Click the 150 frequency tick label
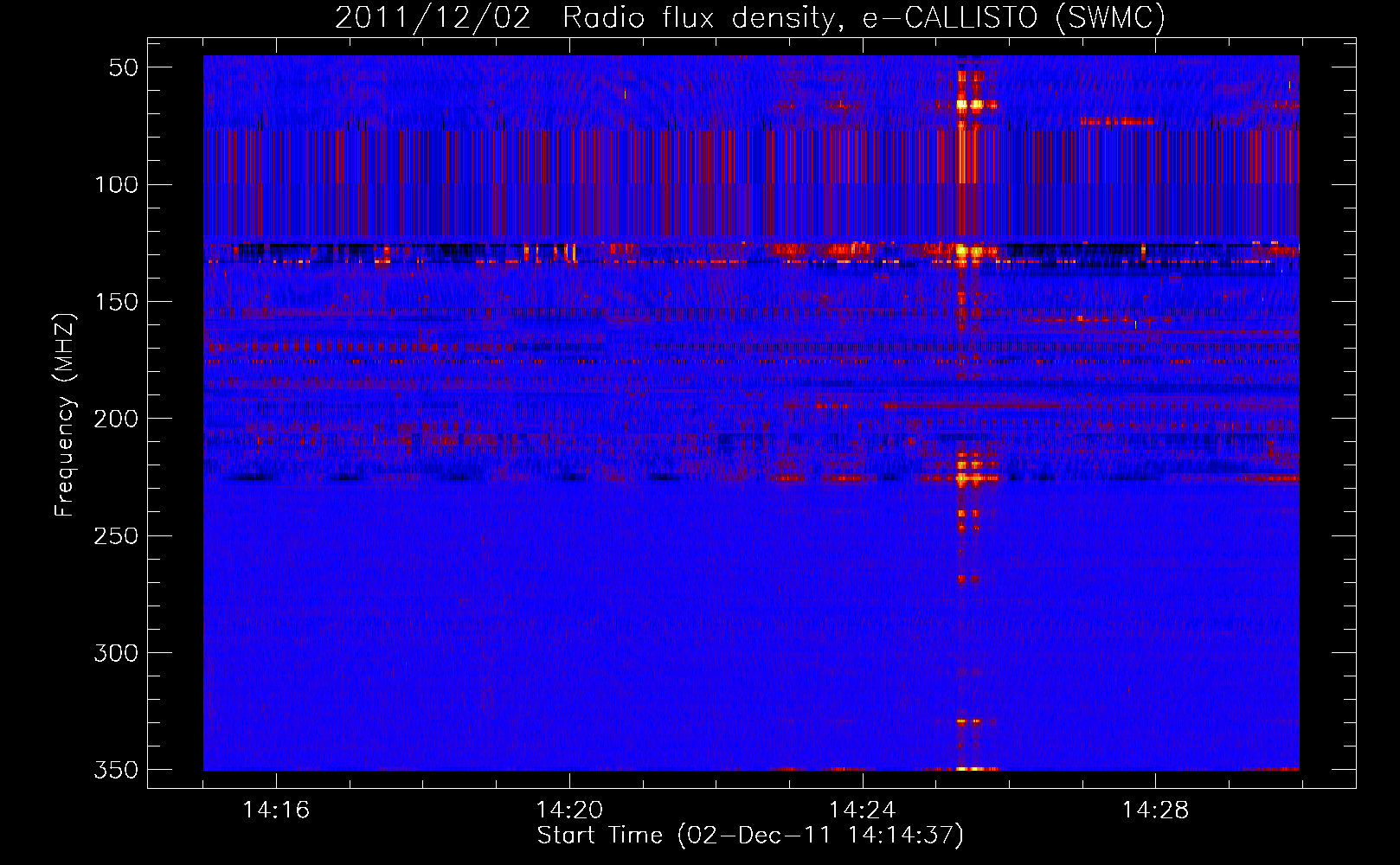 117,302
